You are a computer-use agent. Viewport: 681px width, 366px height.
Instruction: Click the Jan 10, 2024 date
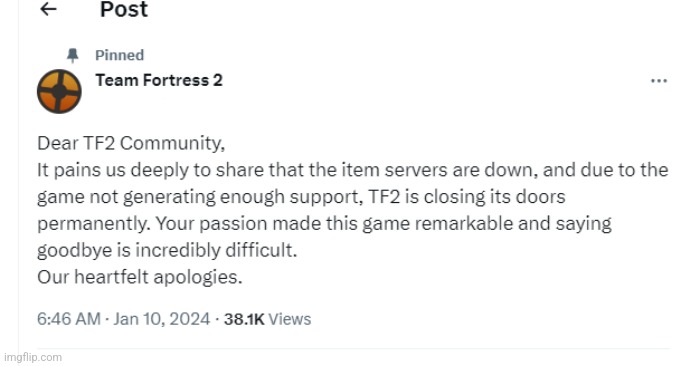tap(162, 319)
